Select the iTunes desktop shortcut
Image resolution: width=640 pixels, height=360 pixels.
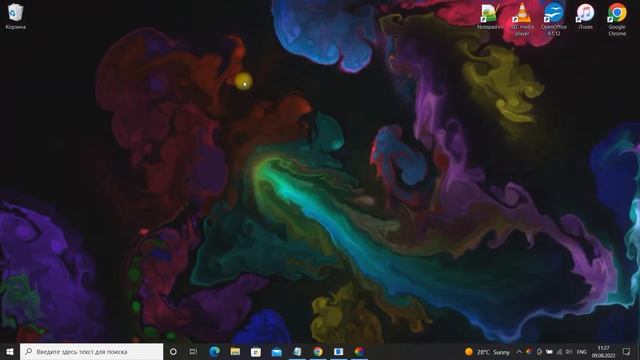click(x=585, y=17)
